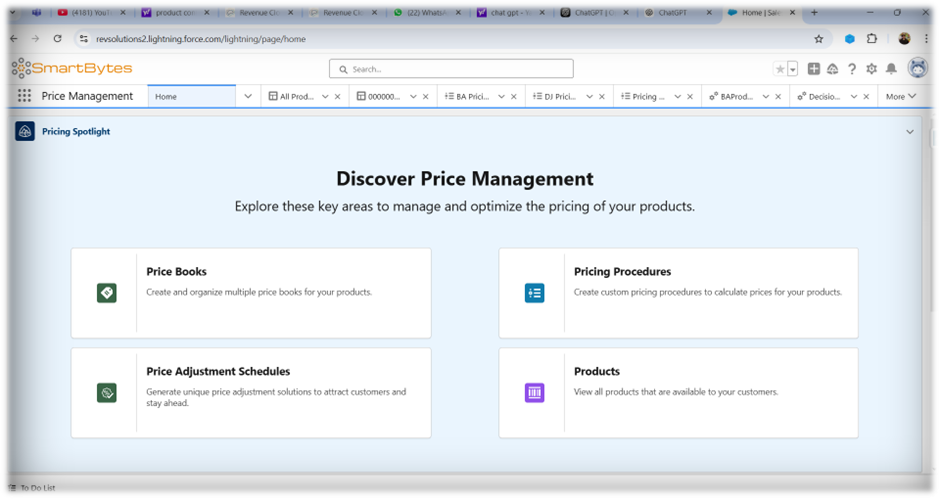This screenshot has height=499, width=940.
Task: Open the user profile avatar
Action: pyautogui.click(x=917, y=68)
